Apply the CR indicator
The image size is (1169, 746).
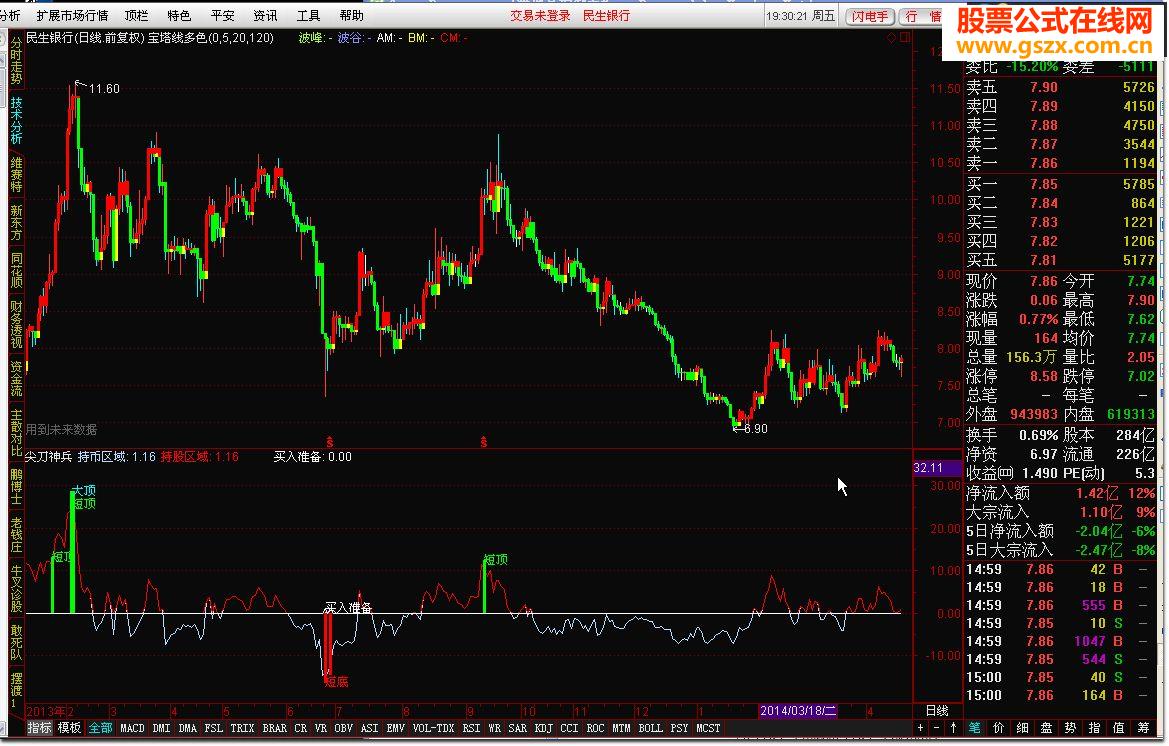click(300, 727)
